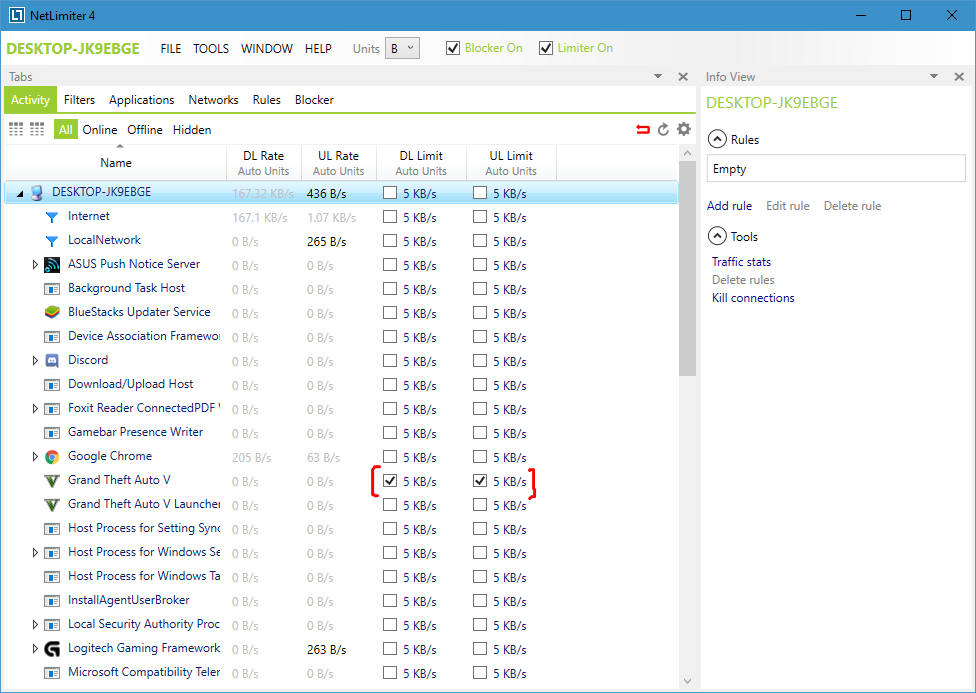Image resolution: width=976 pixels, height=693 pixels.
Task: Click the Gamebar Presence Writer icon
Action: [x=52, y=433]
